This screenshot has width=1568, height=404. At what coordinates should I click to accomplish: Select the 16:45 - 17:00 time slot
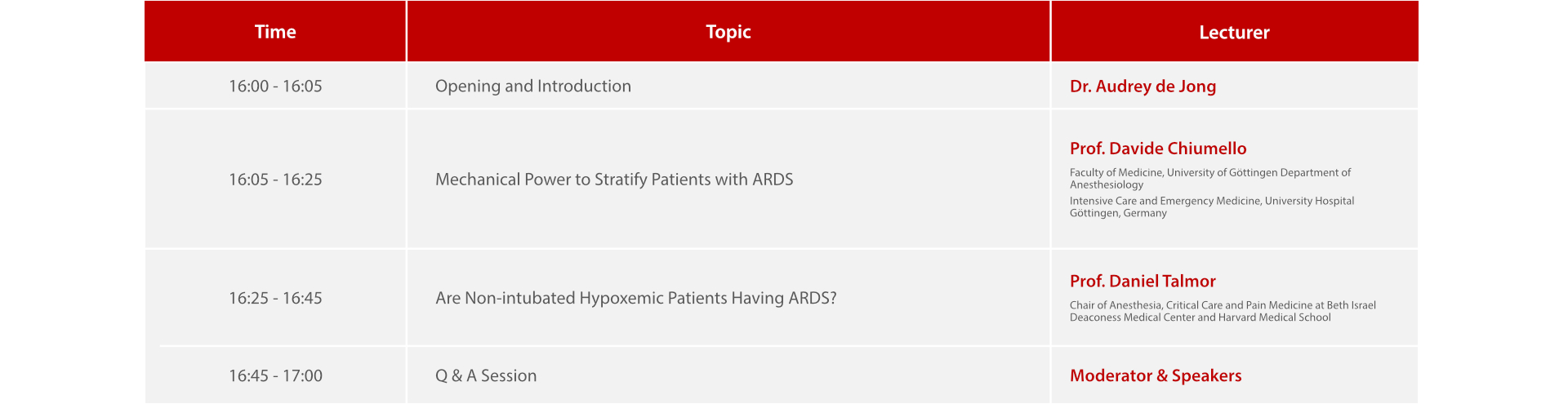[275, 376]
